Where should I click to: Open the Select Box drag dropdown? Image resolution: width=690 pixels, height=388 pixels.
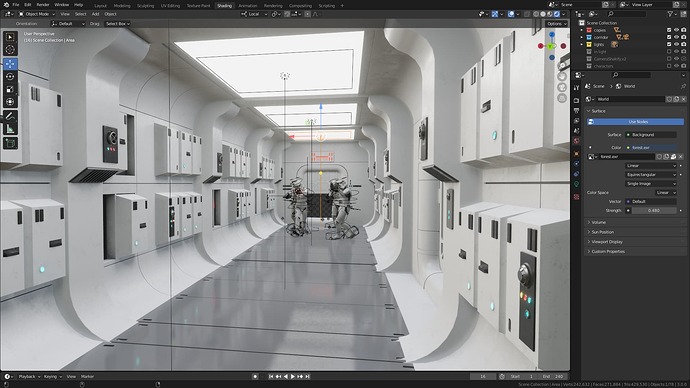pos(117,24)
